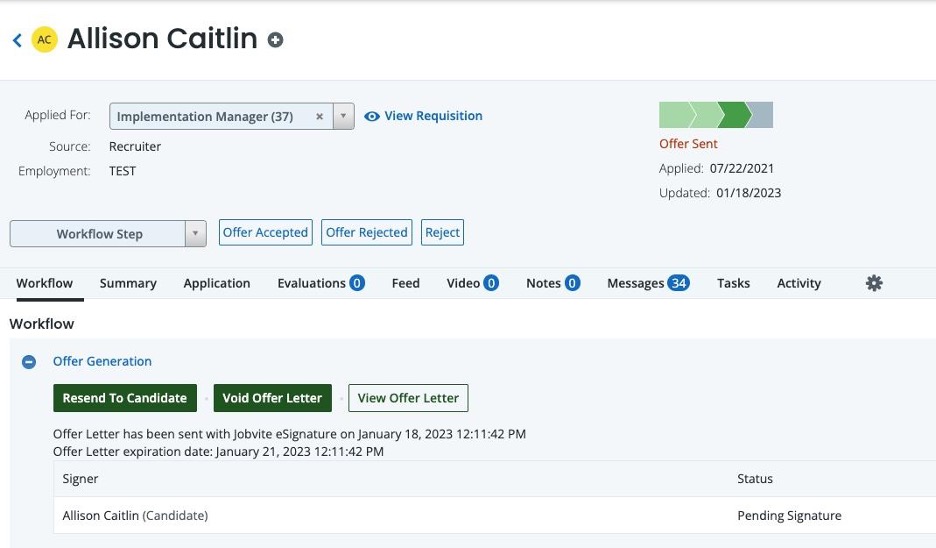Go to the Activity tab

(x=798, y=283)
